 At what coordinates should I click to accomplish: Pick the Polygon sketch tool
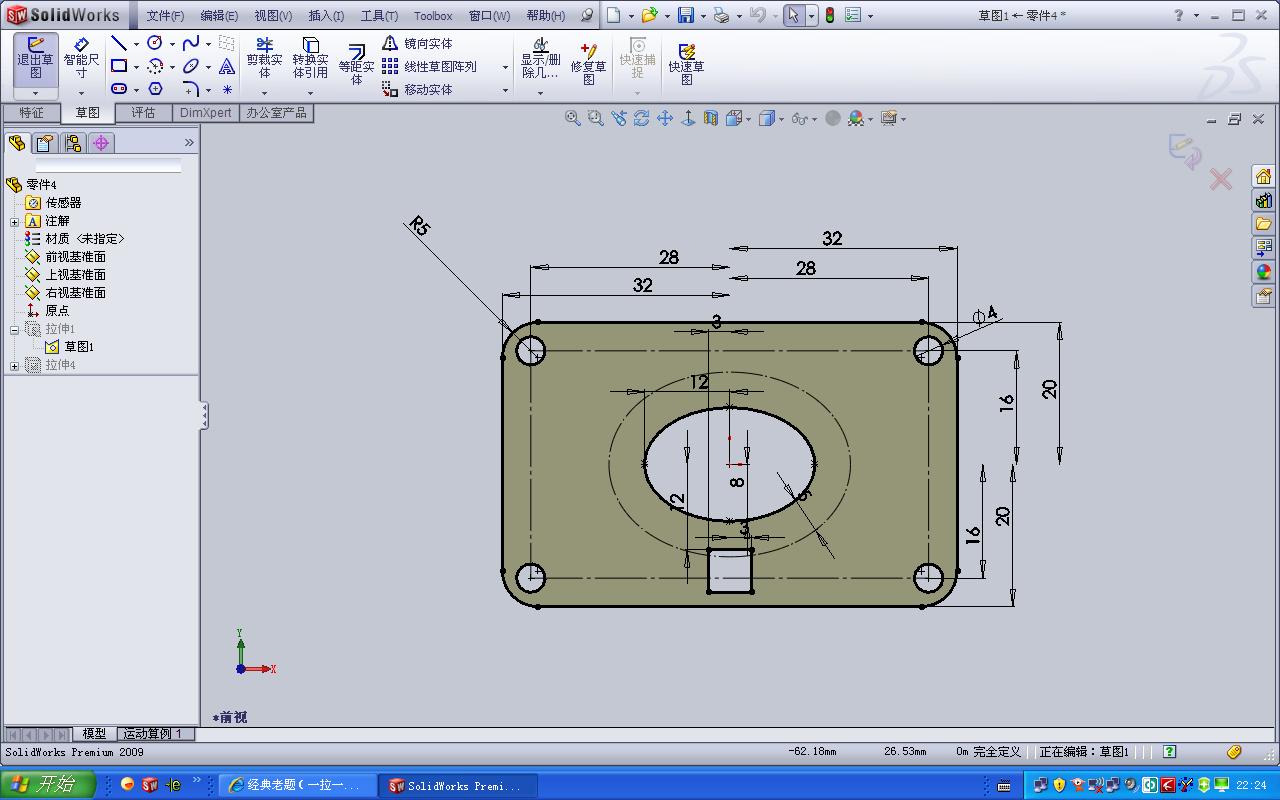coord(155,89)
